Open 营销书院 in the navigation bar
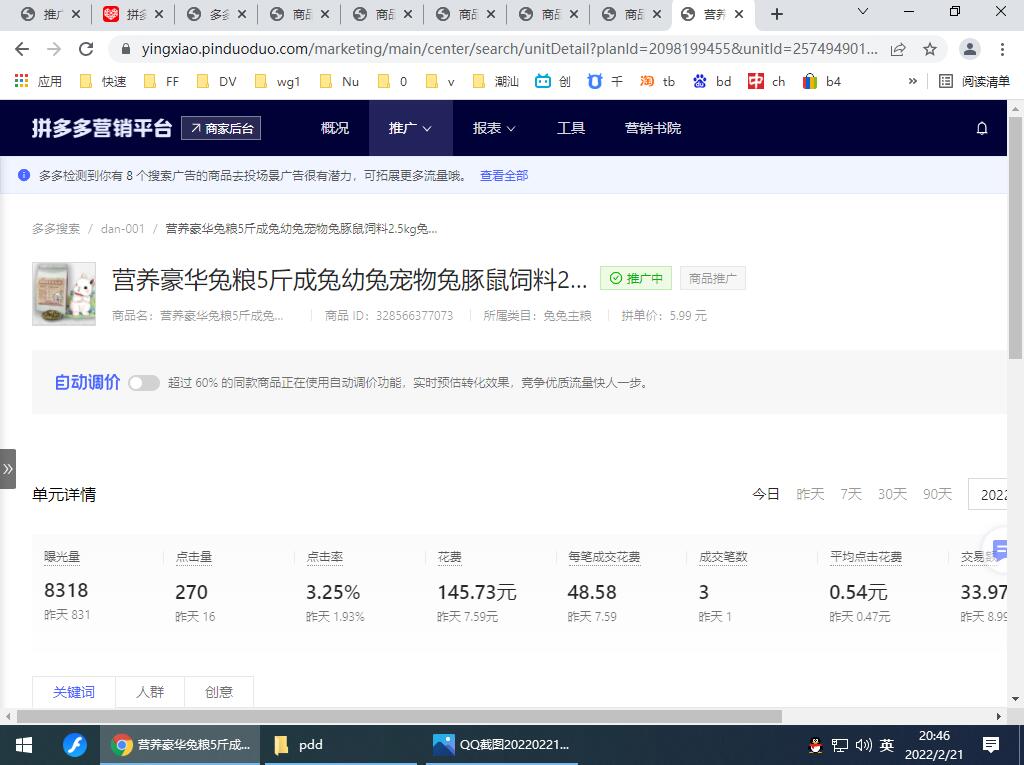This screenshot has height=765, width=1024. pos(652,128)
